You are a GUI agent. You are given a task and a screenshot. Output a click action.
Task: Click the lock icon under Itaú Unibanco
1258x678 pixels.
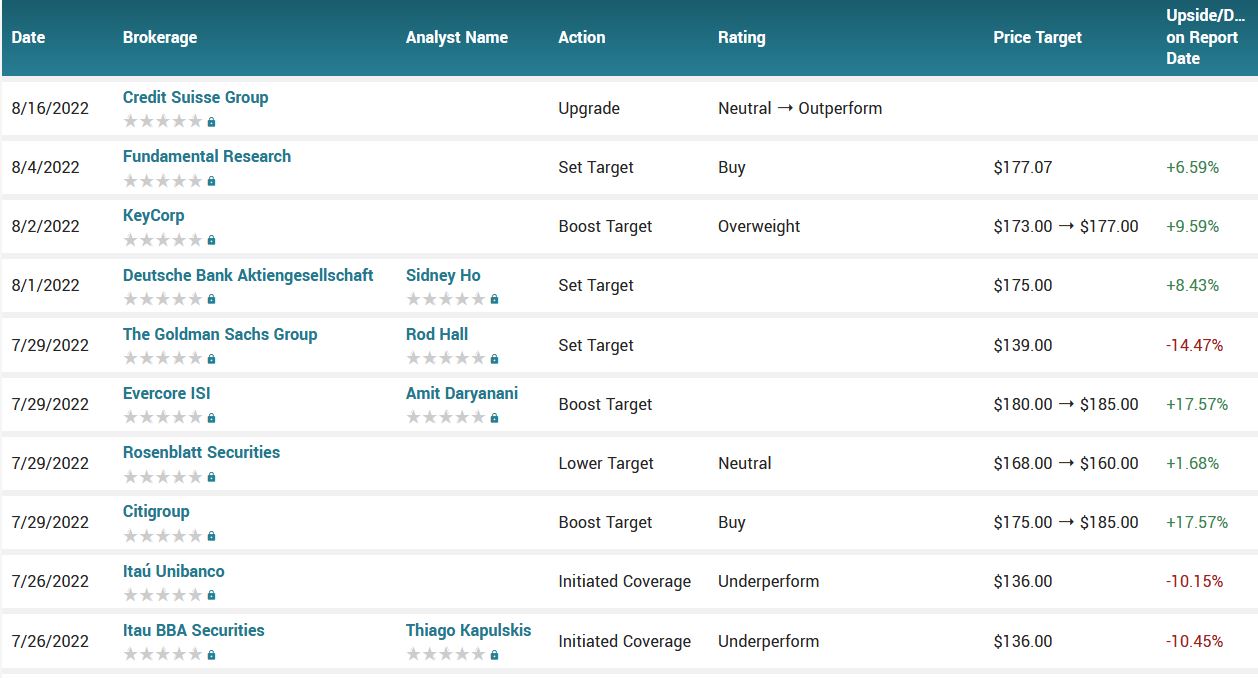coord(211,595)
